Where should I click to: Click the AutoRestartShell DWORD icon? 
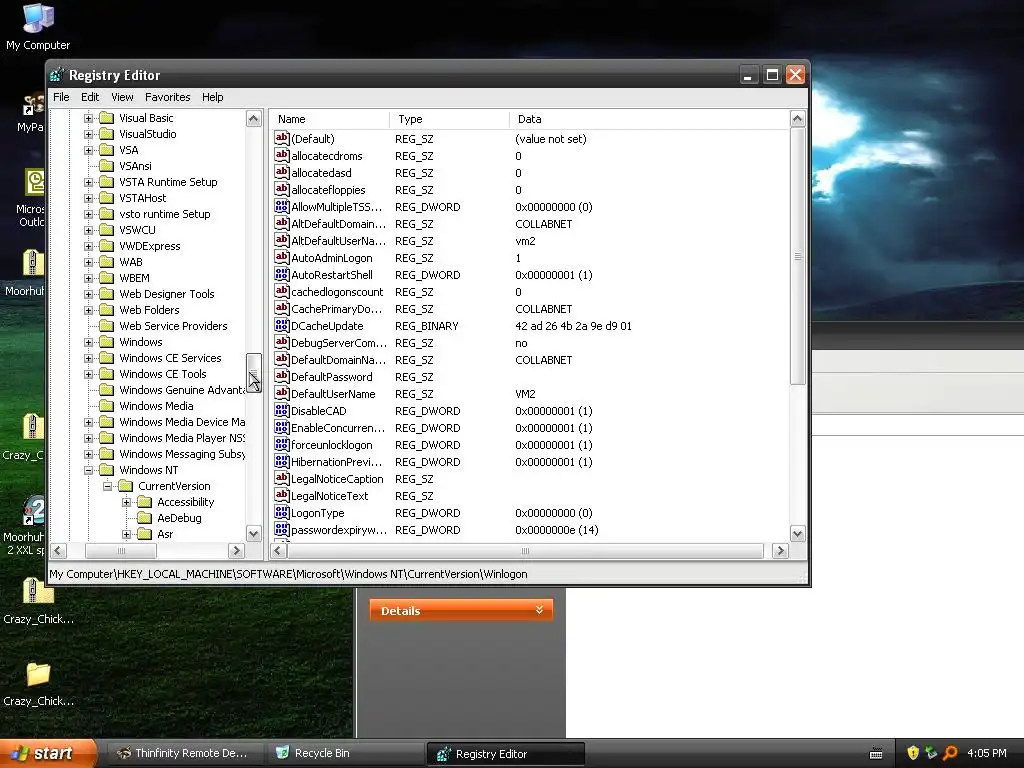point(281,274)
